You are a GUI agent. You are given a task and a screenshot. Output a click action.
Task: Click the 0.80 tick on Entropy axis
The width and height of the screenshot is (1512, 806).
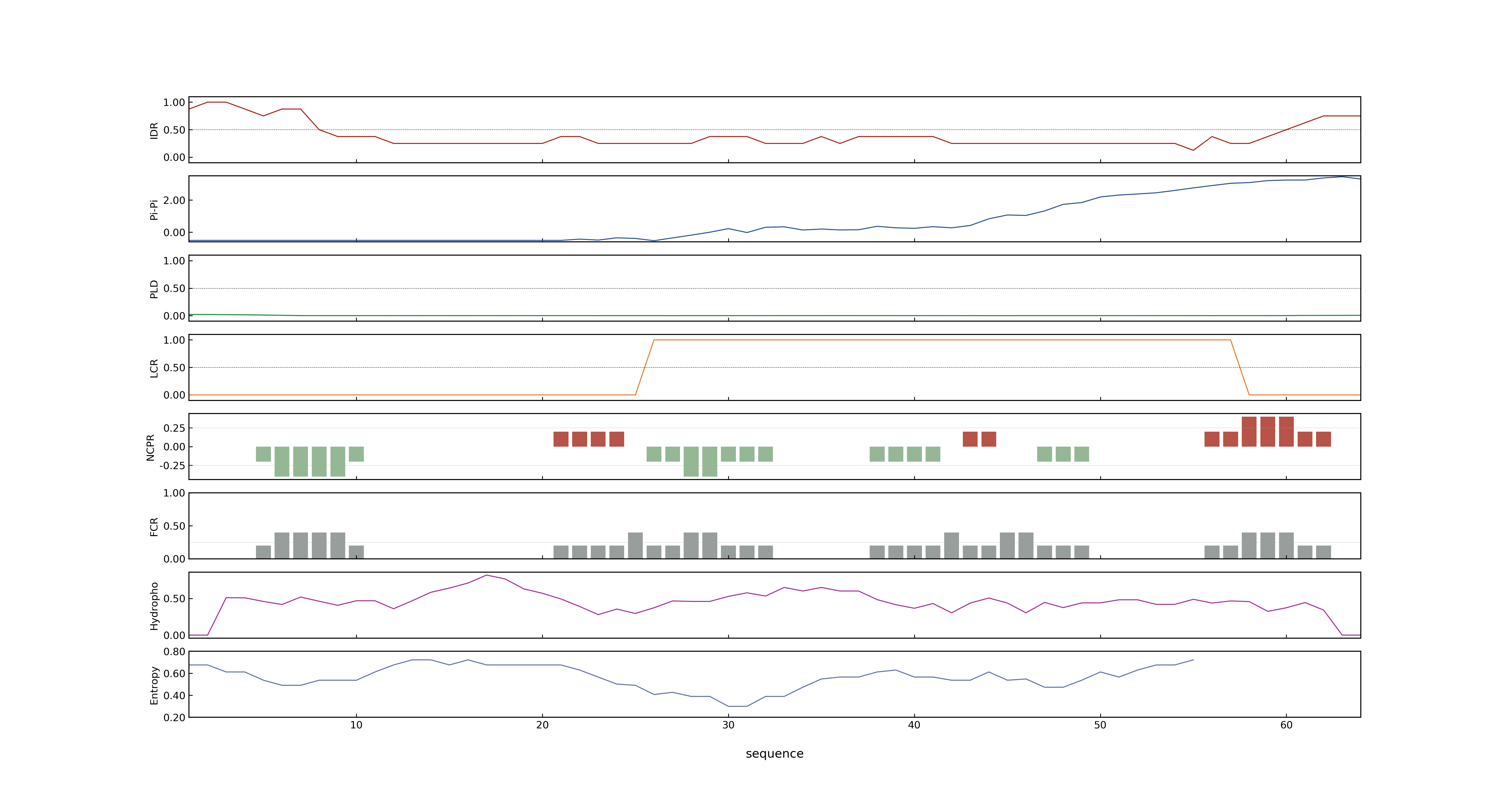(x=174, y=652)
